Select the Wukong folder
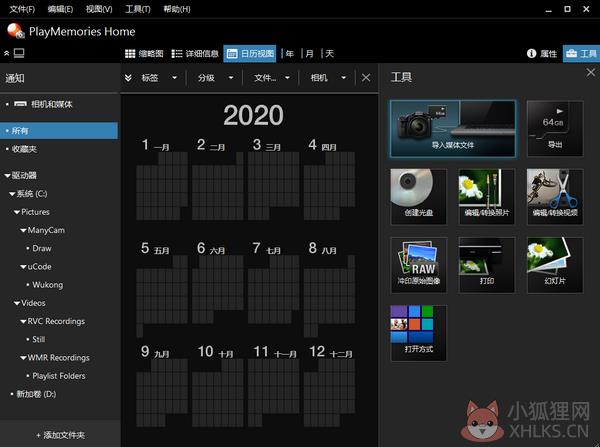The image size is (600, 447). (x=48, y=285)
